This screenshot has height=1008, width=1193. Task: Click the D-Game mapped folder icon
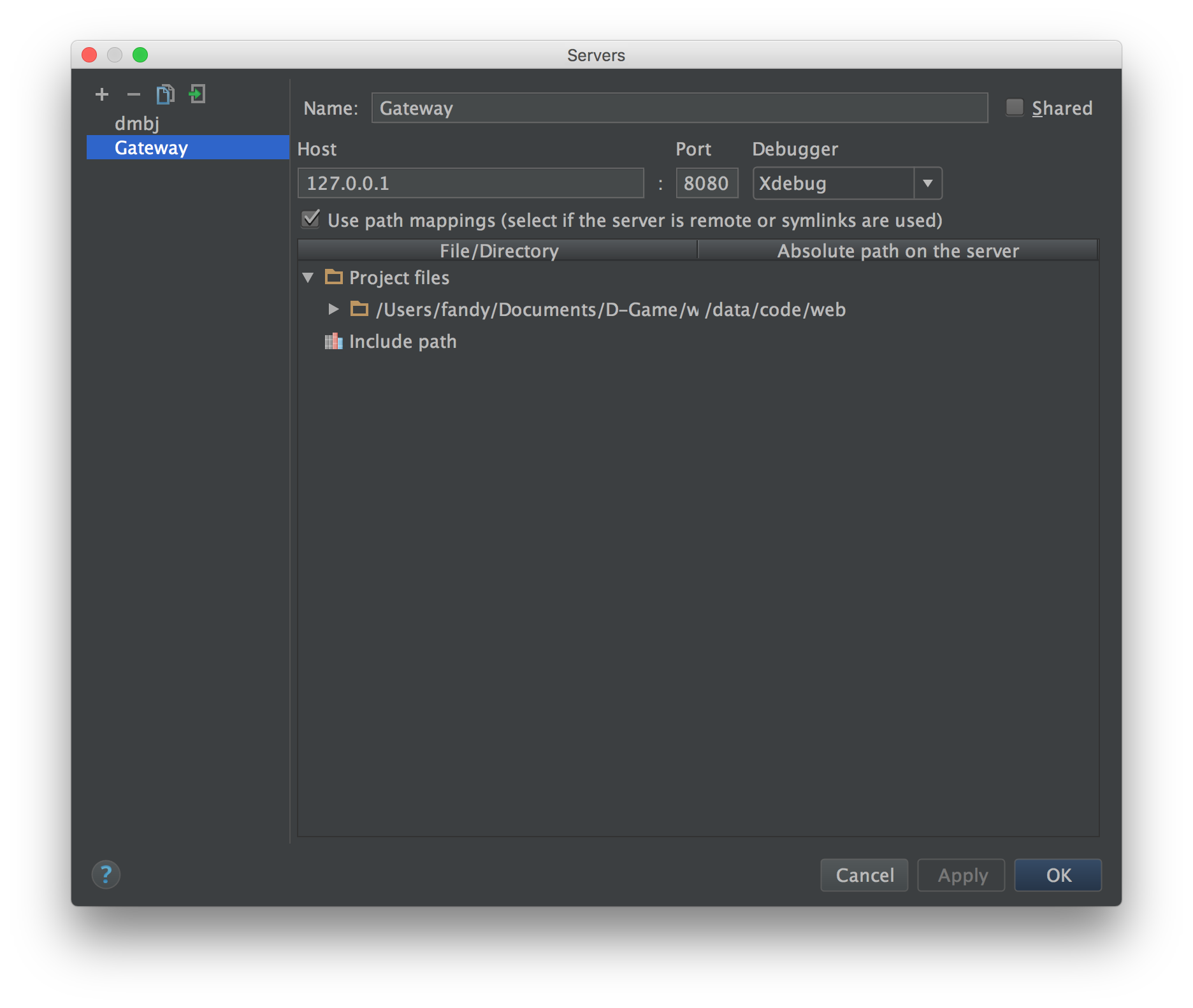click(x=359, y=310)
